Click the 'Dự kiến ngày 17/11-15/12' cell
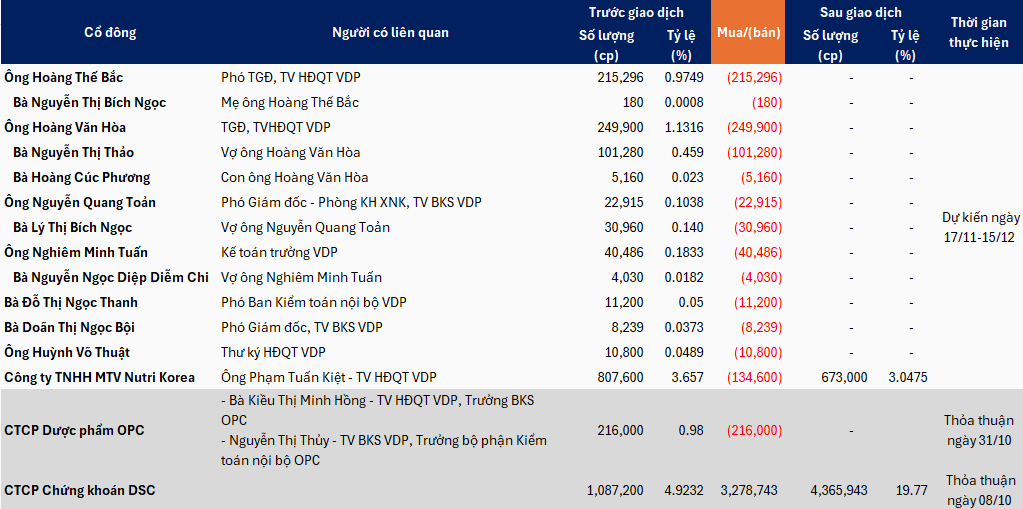Viewport: 1023px width, 509px height. [x=980, y=227]
